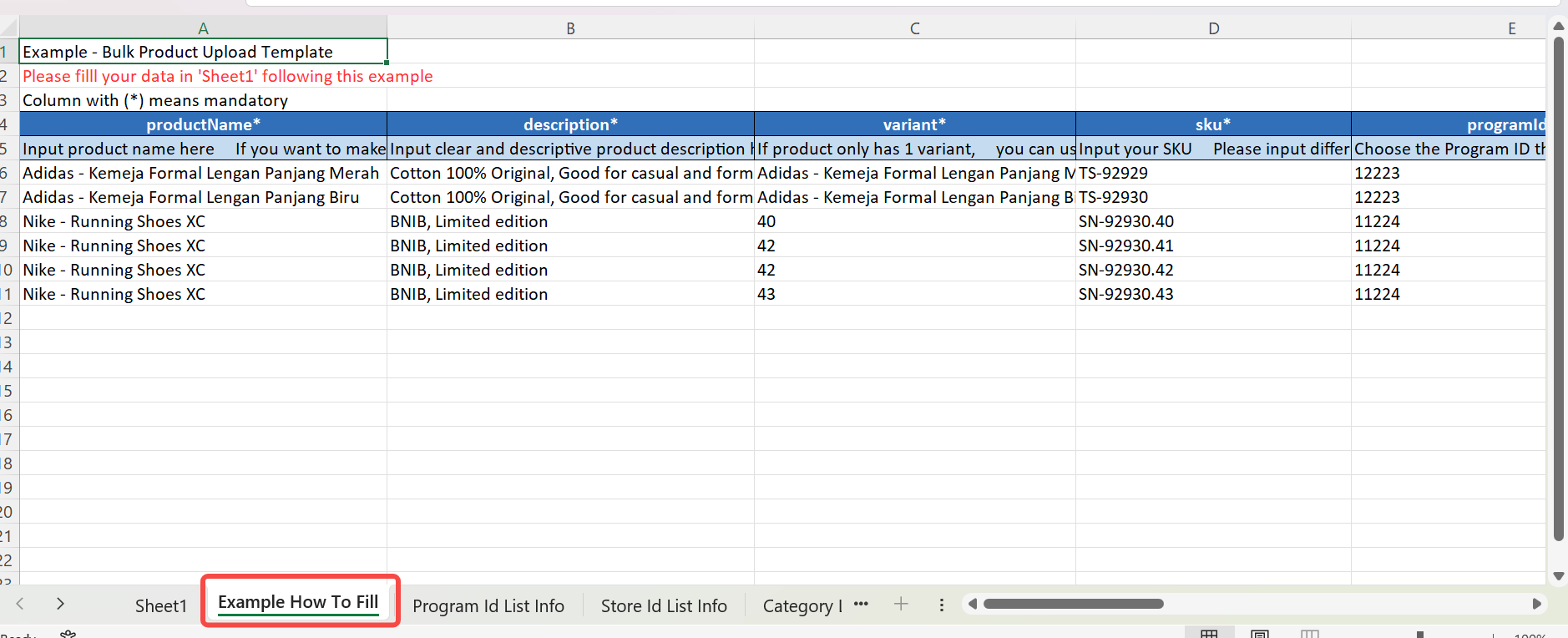This screenshot has height=638, width=1568.
Task: Click the three-dot tab bar splitter handle
Action: click(x=942, y=605)
